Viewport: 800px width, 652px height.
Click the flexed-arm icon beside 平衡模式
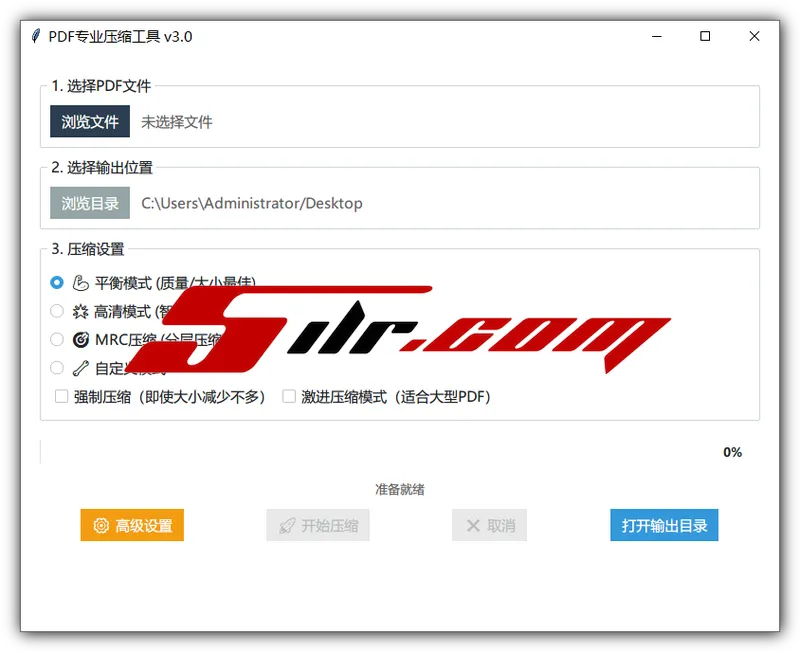[81, 283]
